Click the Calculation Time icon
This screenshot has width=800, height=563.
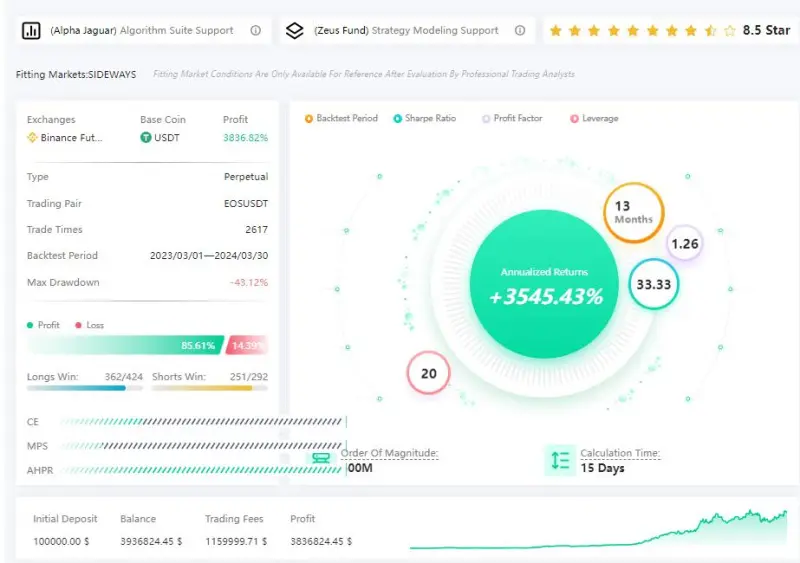[560, 460]
